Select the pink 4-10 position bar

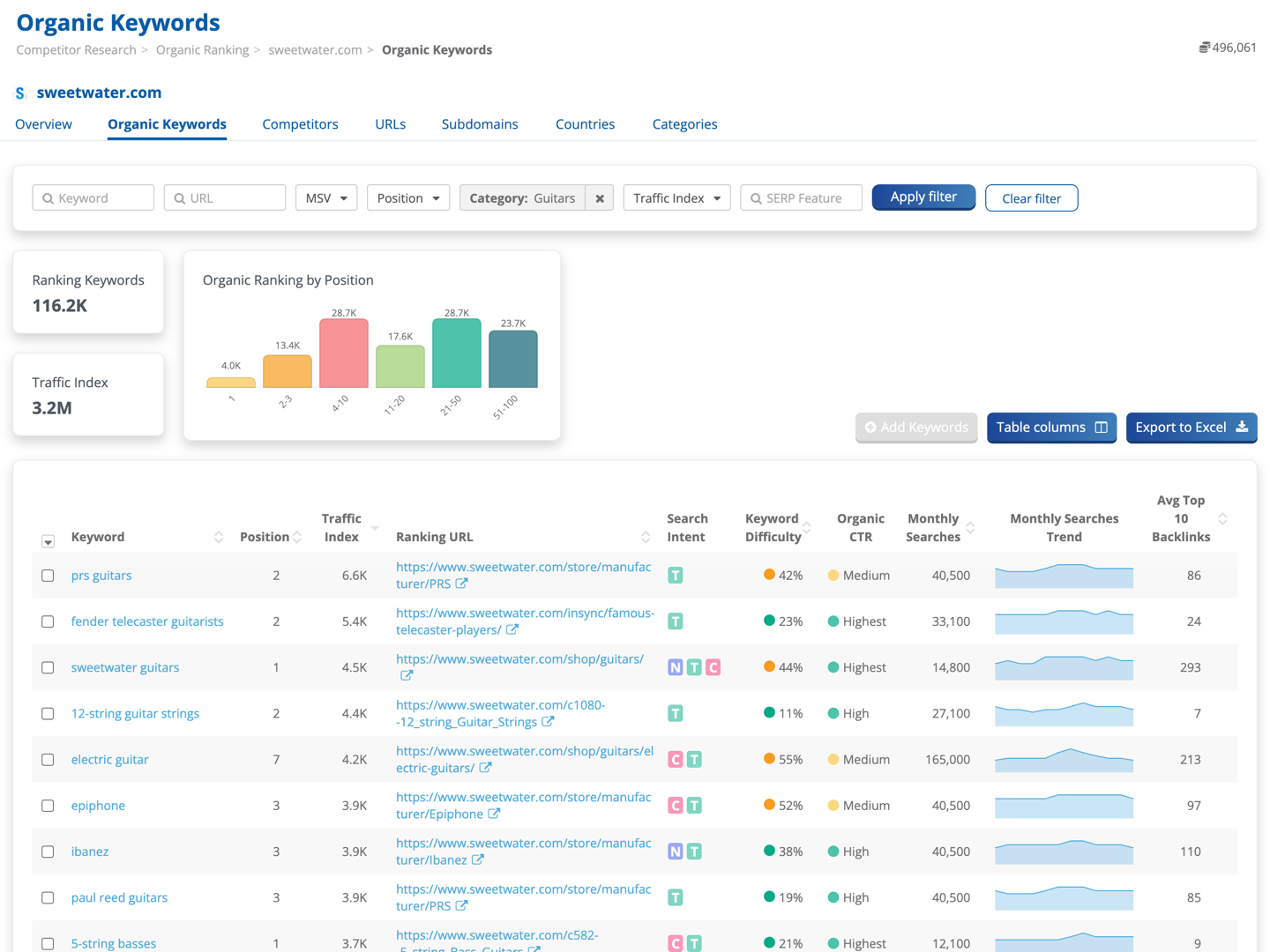pos(344,353)
